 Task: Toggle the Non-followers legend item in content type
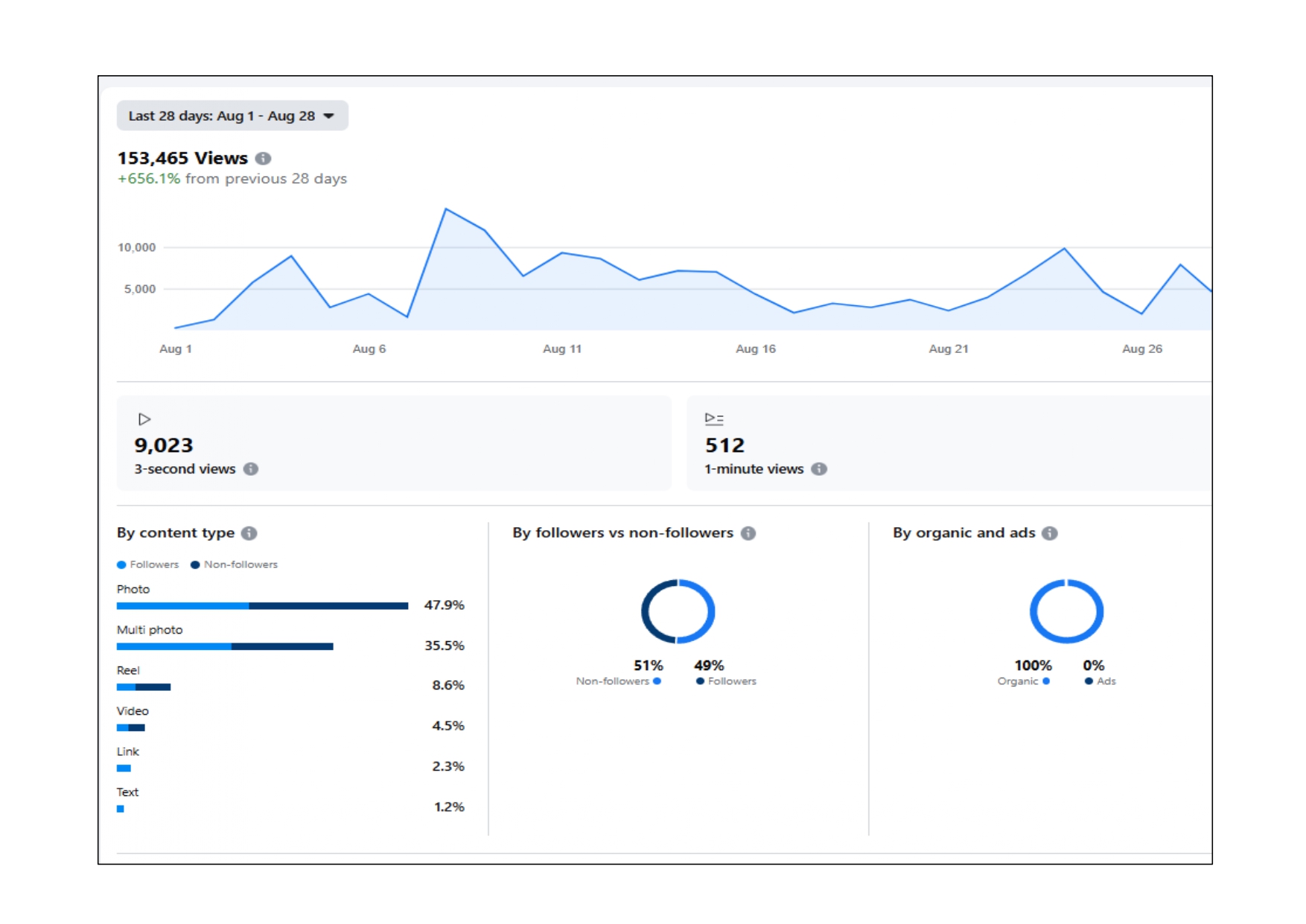(x=235, y=564)
